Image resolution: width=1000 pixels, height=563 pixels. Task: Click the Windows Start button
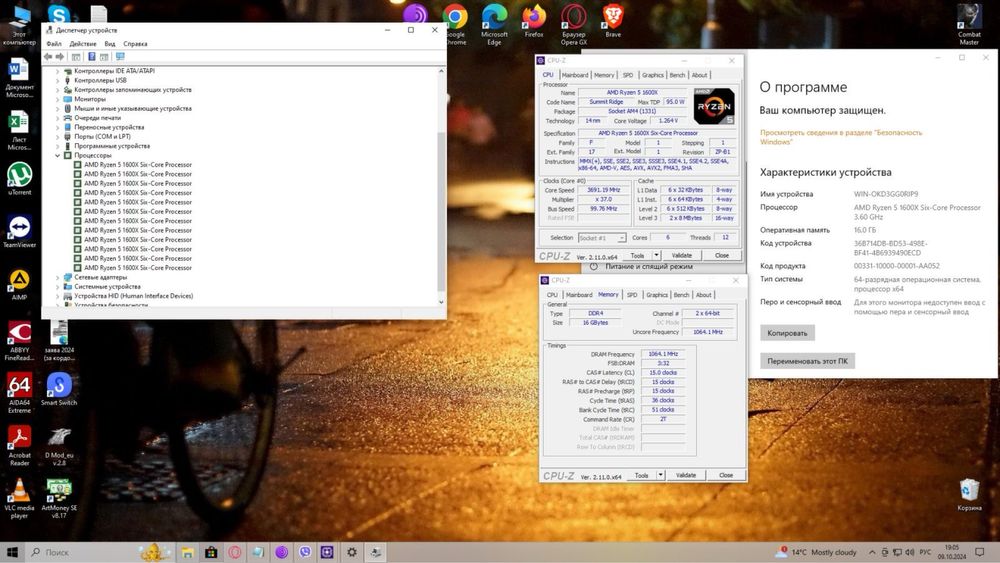click(x=12, y=552)
